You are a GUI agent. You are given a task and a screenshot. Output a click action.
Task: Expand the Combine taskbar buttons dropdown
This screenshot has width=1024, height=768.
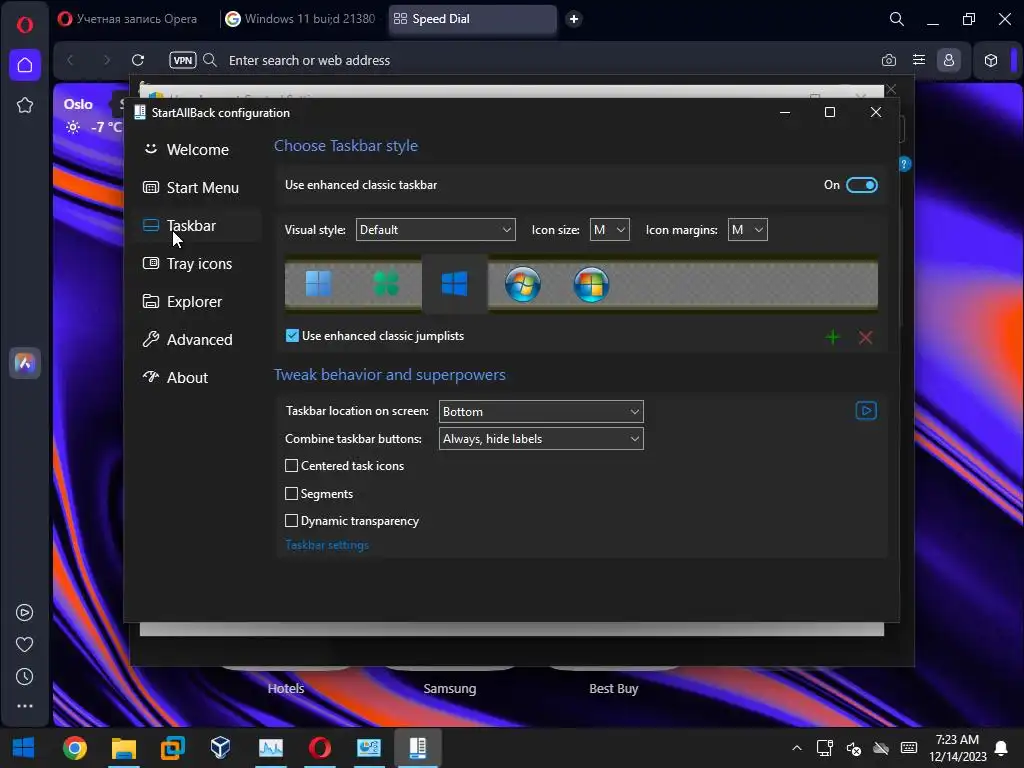(x=541, y=439)
